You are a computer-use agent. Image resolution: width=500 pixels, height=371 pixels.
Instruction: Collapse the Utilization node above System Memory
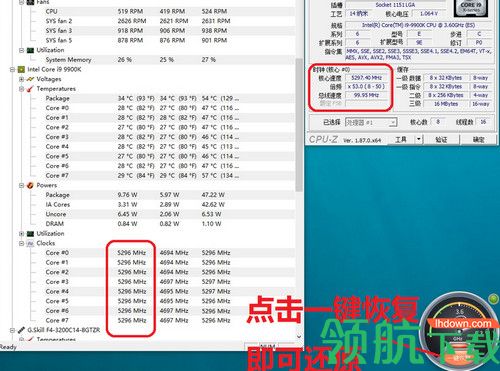[x=22, y=50]
